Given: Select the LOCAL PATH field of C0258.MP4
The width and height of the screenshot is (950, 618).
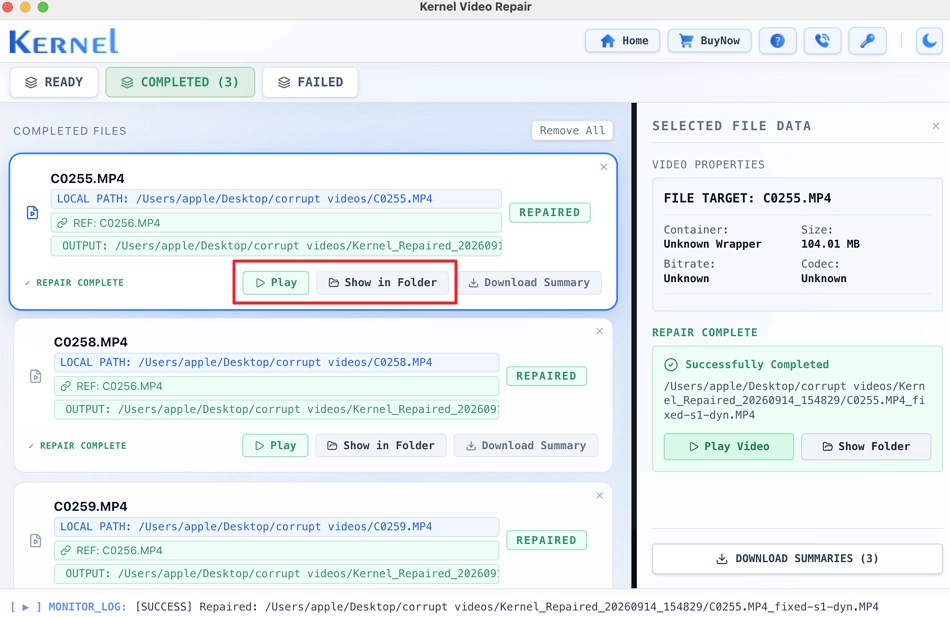Looking at the screenshot, I should [276, 362].
